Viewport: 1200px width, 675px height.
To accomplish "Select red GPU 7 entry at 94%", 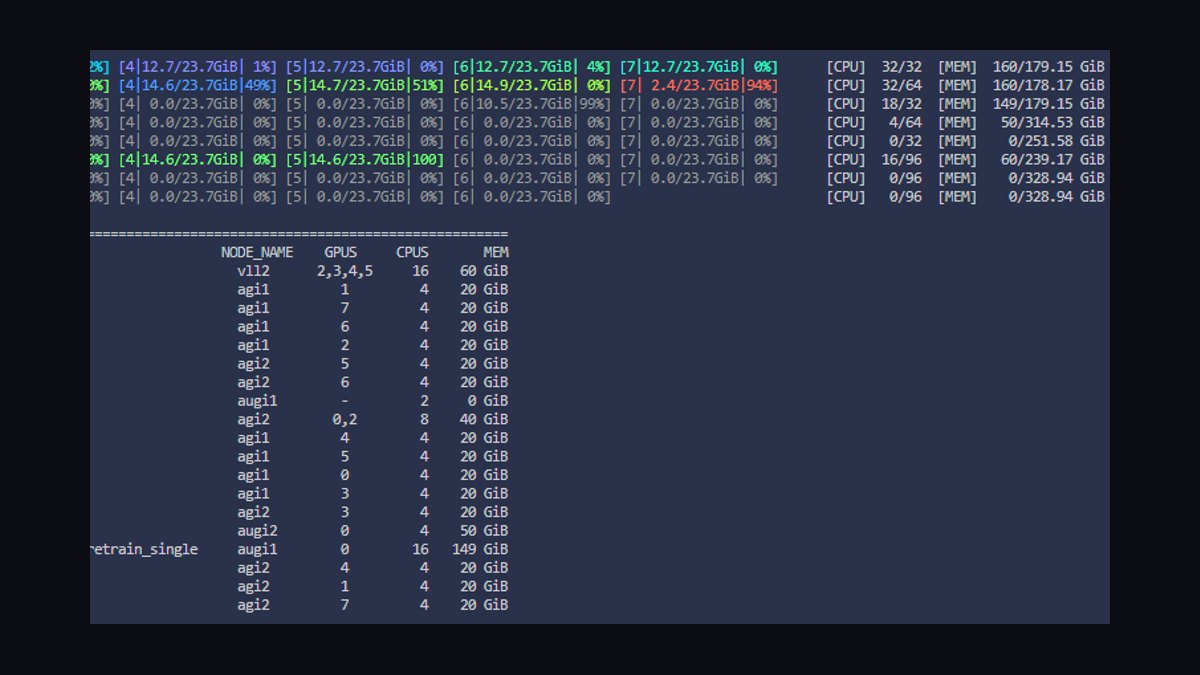I will 699,85.
